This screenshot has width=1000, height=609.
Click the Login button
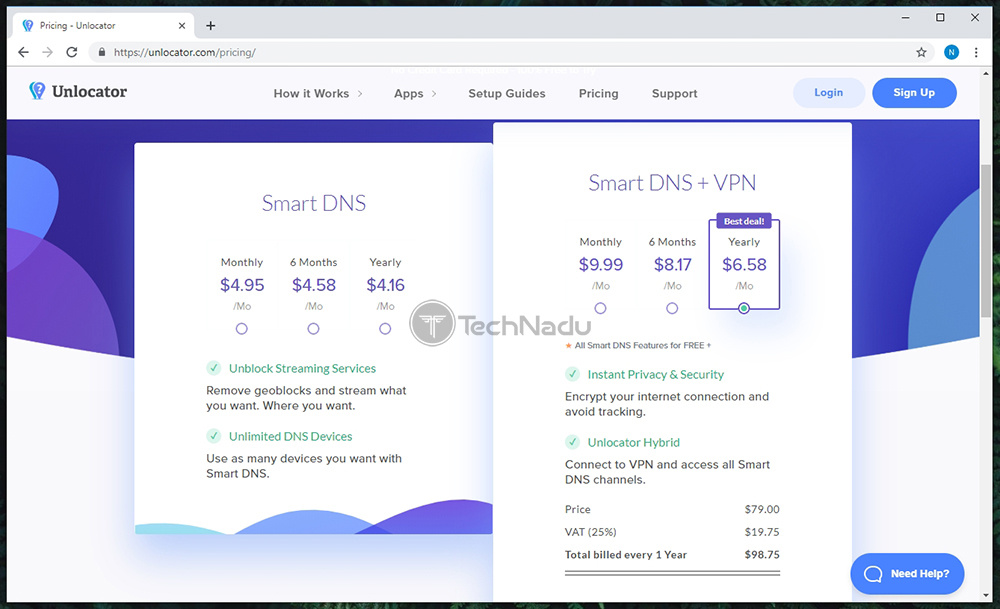pos(828,92)
